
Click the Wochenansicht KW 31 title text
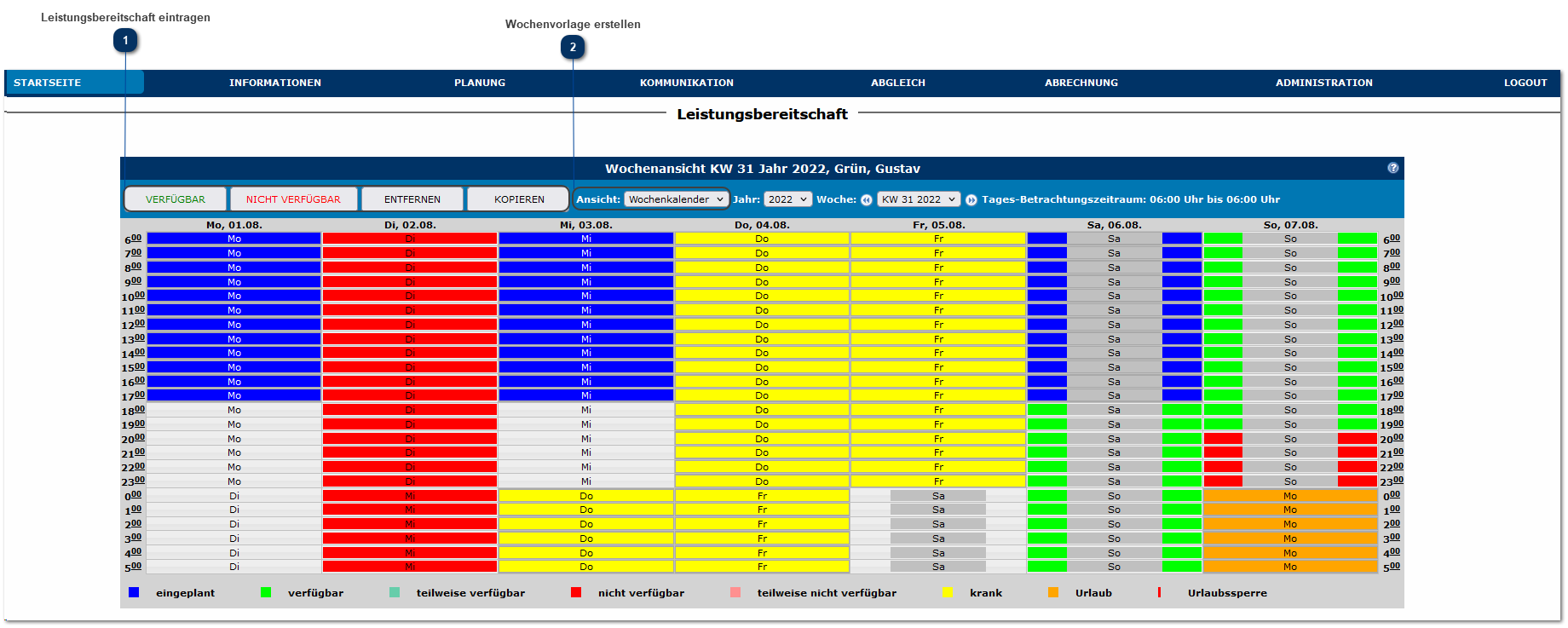(x=763, y=169)
